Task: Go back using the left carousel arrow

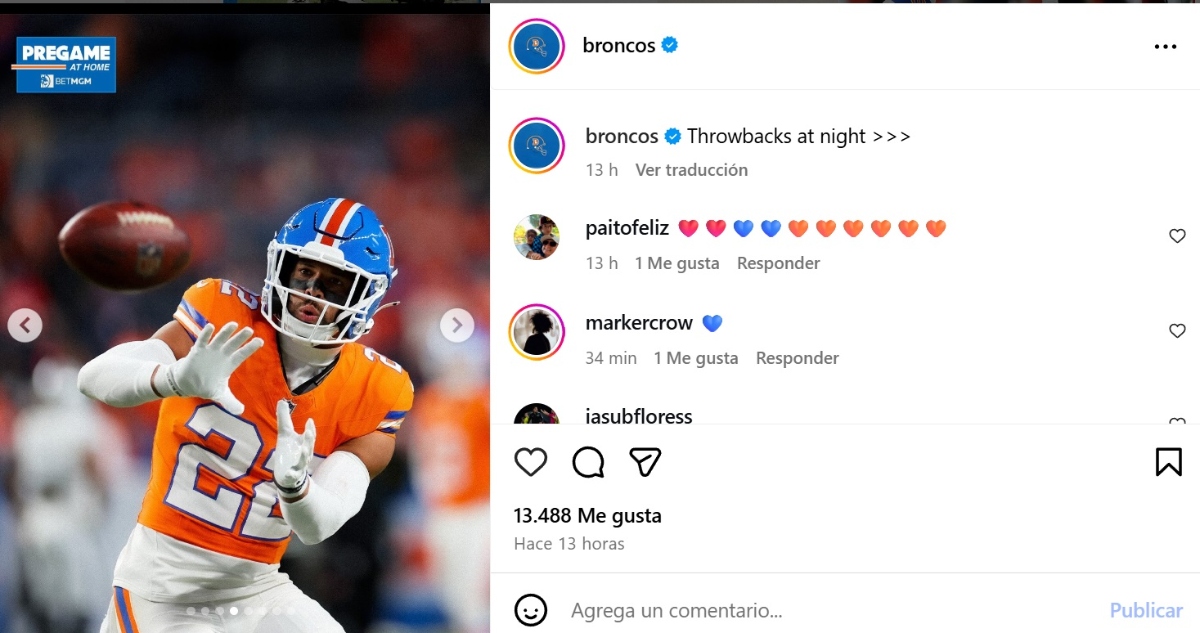Action: pyautogui.click(x=25, y=324)
